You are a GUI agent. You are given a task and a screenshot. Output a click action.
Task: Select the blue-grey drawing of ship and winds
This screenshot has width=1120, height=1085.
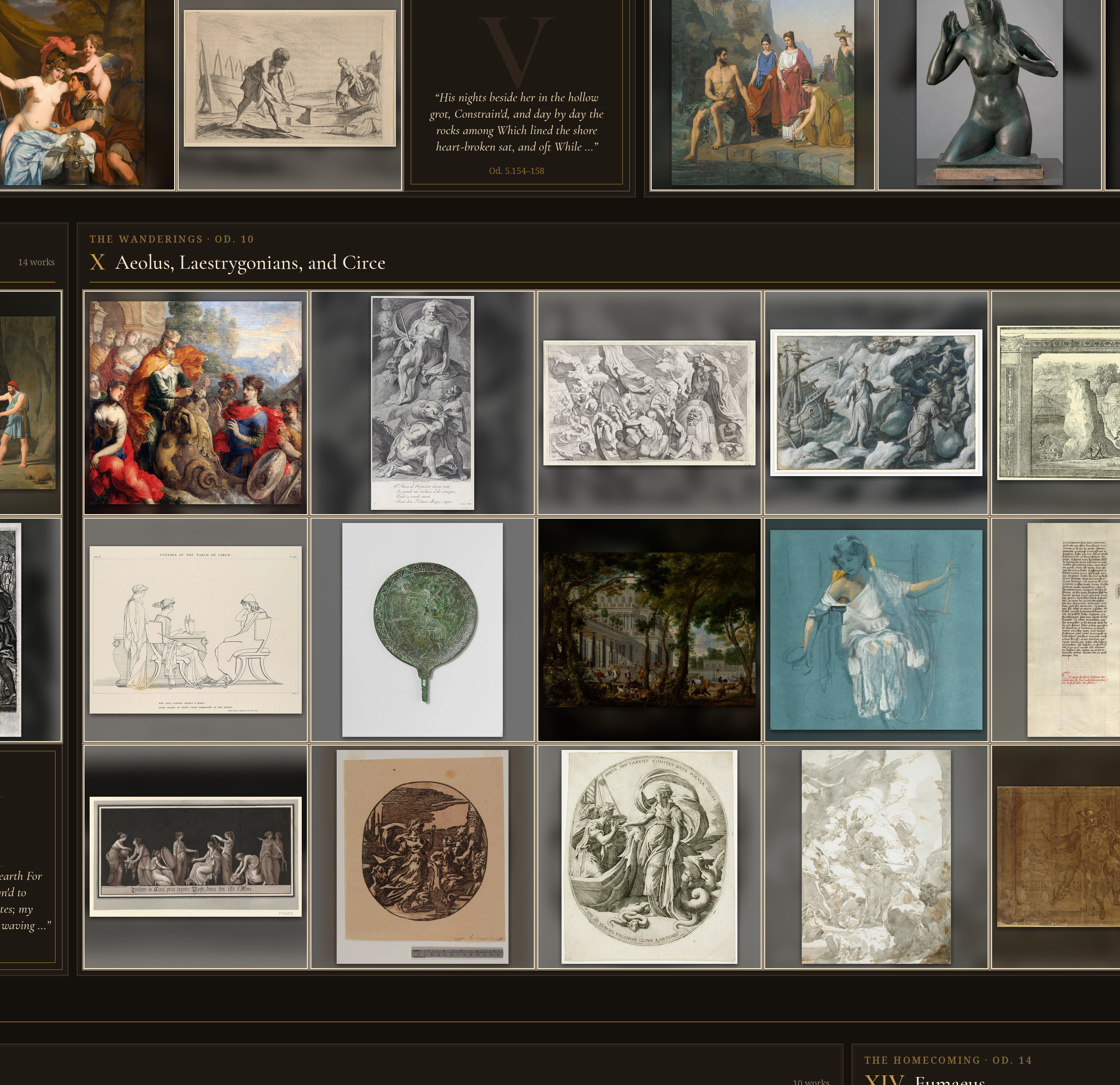[876, 402]
